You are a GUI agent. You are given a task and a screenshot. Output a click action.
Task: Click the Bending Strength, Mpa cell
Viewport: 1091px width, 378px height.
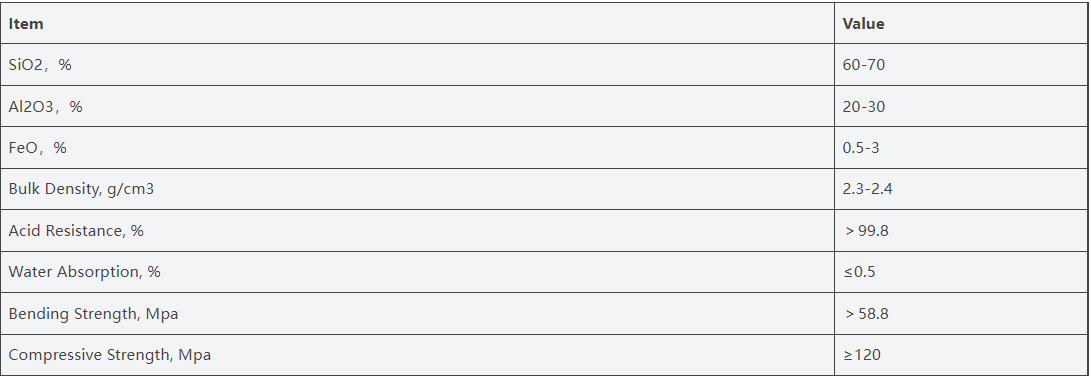point(417,313)
